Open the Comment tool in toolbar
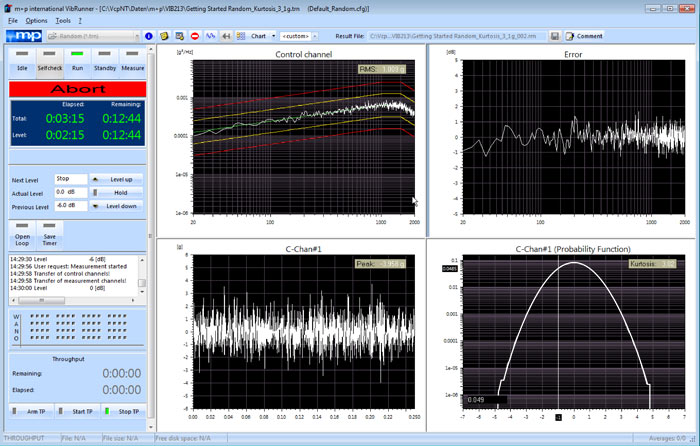This screenshot has height=446, width=700. tap(586, 36)
